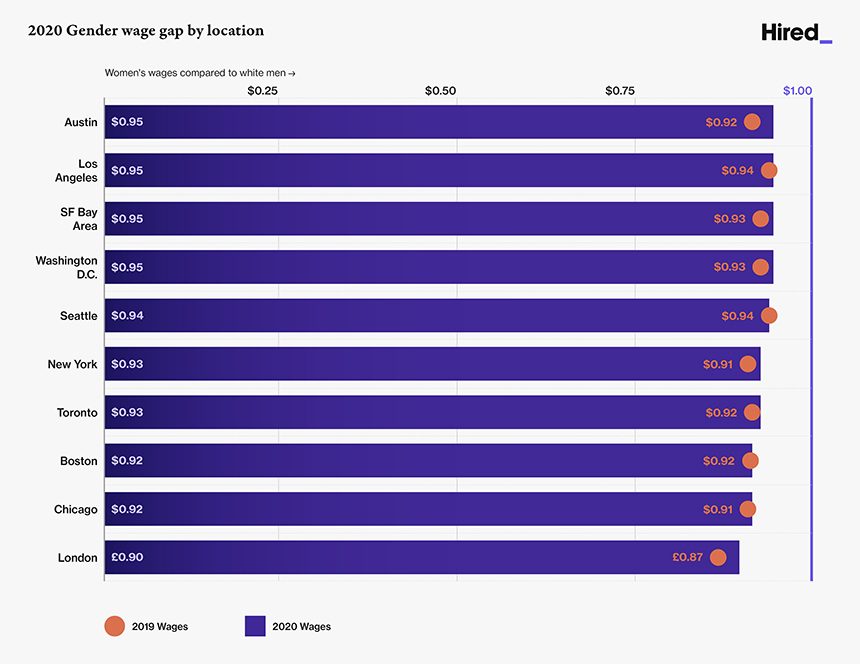
Task: Click the Women's wages subtitle text
Action: point(200,73)
